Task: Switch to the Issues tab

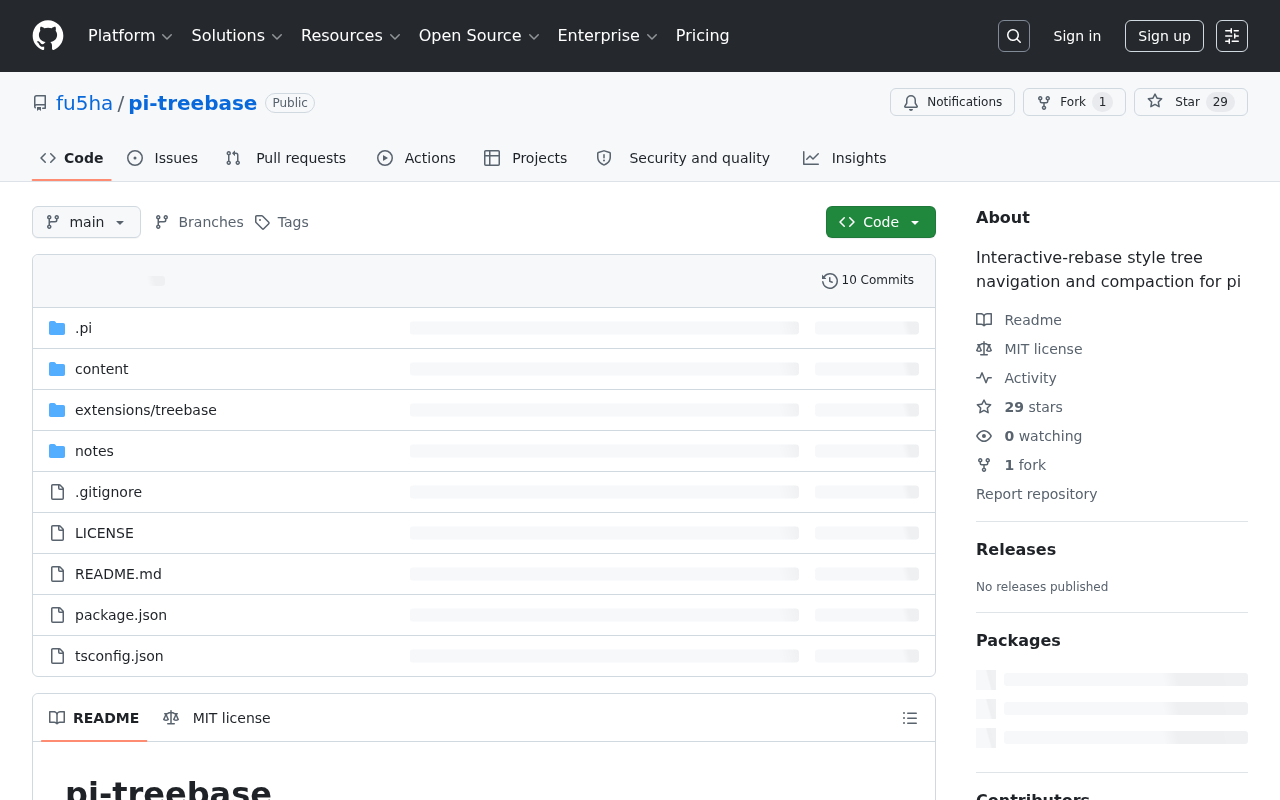Action: coord(162,158)
